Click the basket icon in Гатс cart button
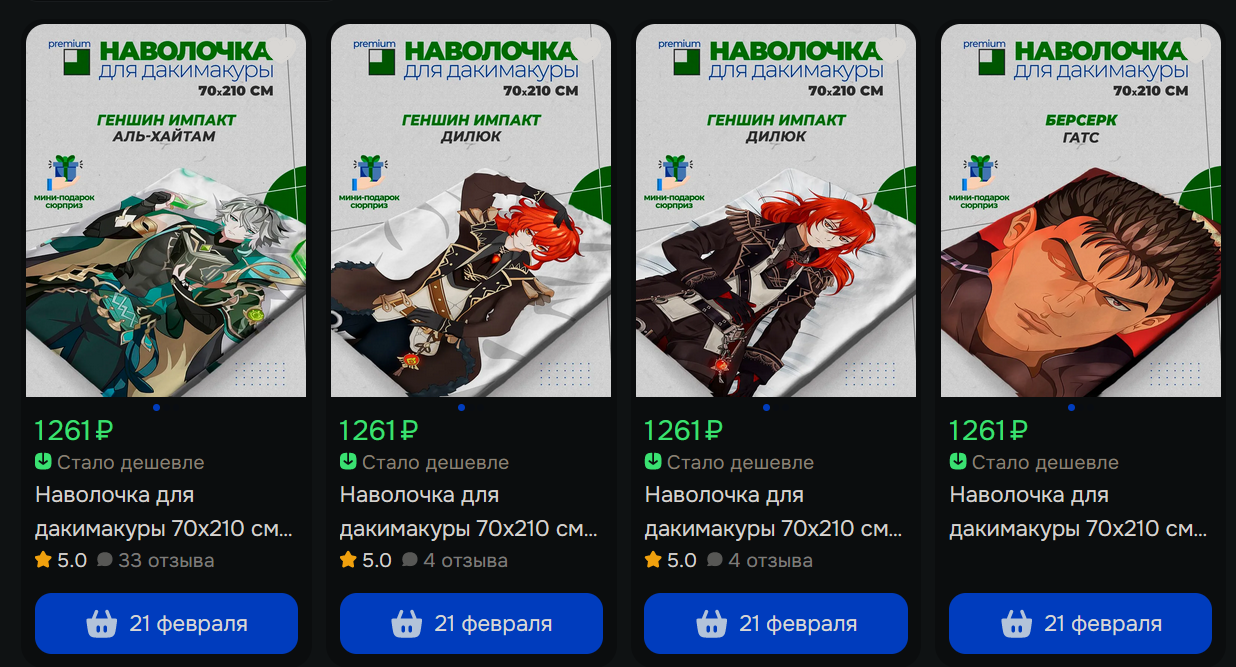1236x667 pixels. pyautogui.click(x=1016, y=624)
